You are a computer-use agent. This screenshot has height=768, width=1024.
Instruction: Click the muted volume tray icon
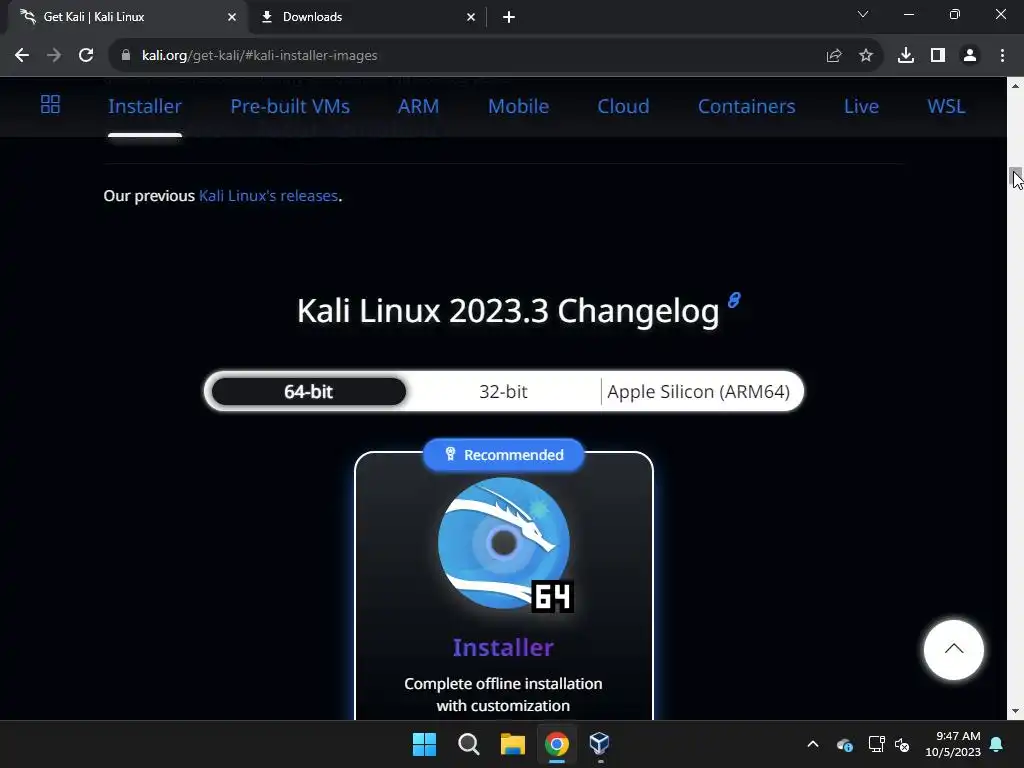coord(902,744)
